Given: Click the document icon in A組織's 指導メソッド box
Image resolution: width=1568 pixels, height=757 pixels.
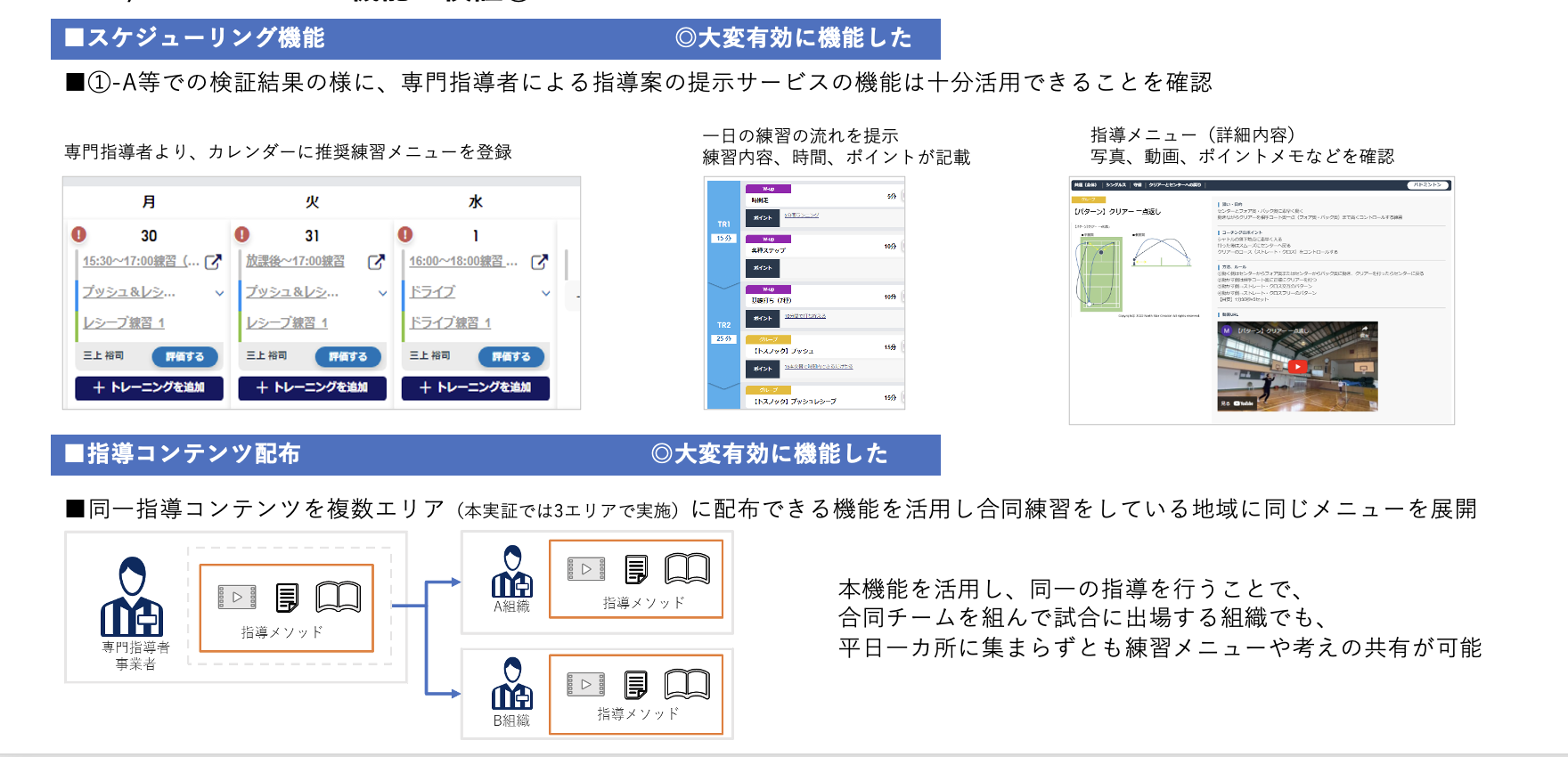Looking at the screenshot, I should 636,569.
